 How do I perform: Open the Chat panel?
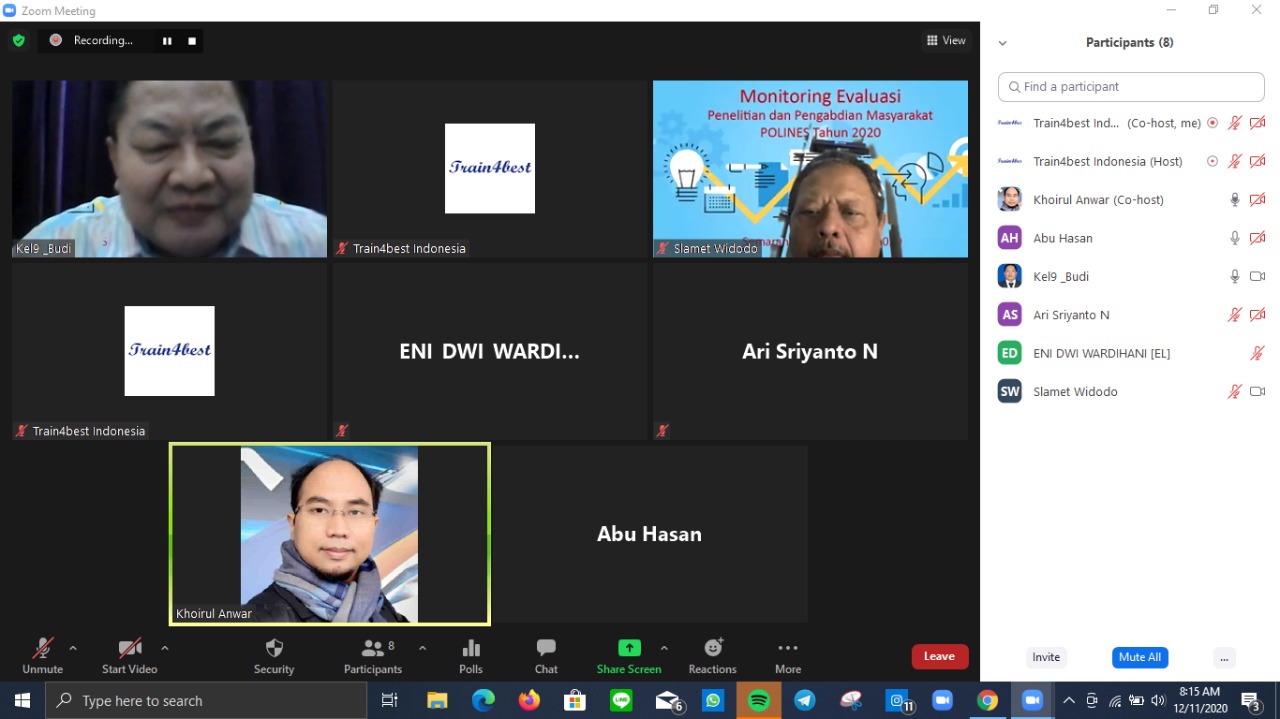tap(546, 648)
